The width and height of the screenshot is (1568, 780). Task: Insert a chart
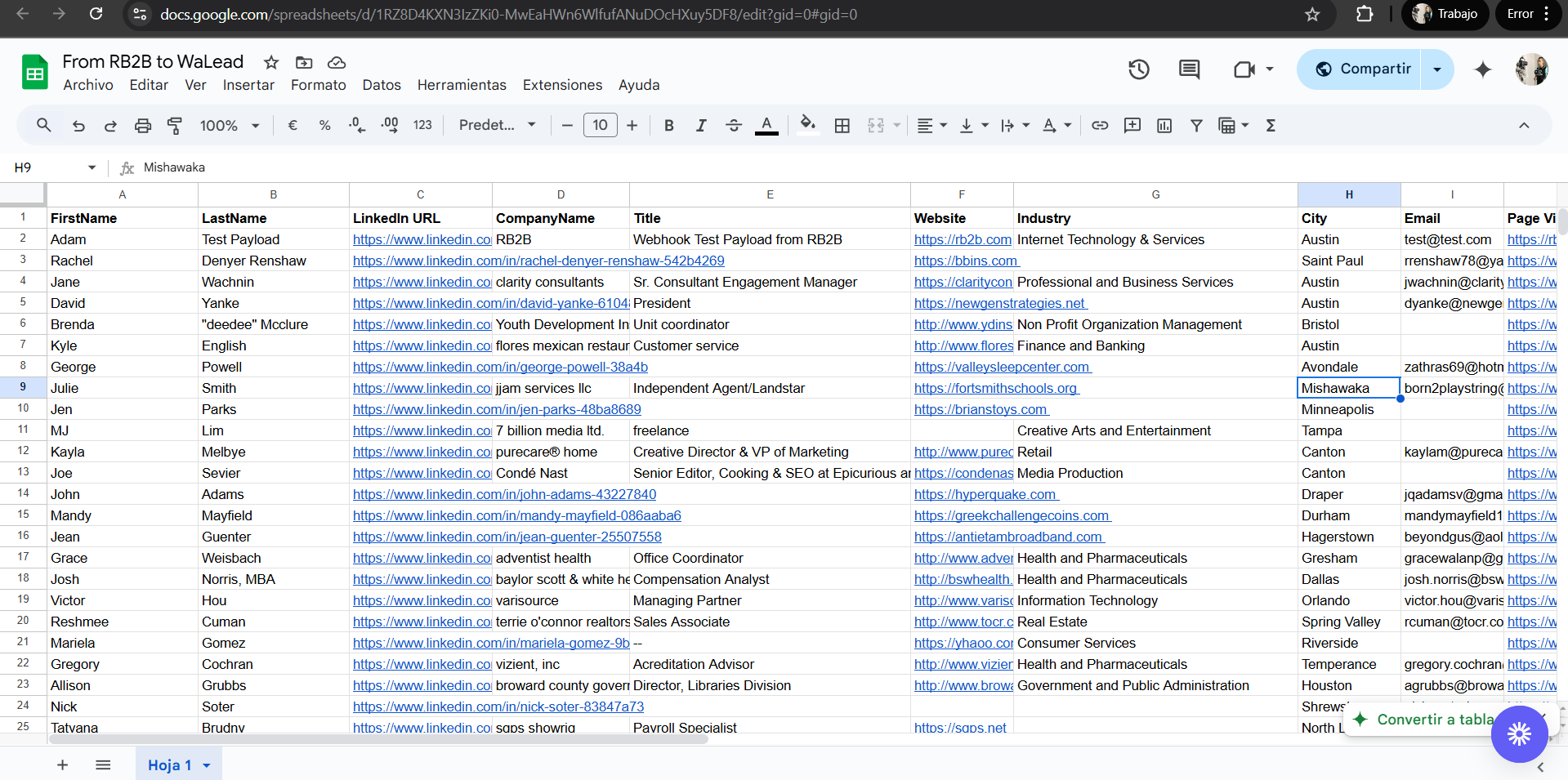click(x=1164, y=125)
